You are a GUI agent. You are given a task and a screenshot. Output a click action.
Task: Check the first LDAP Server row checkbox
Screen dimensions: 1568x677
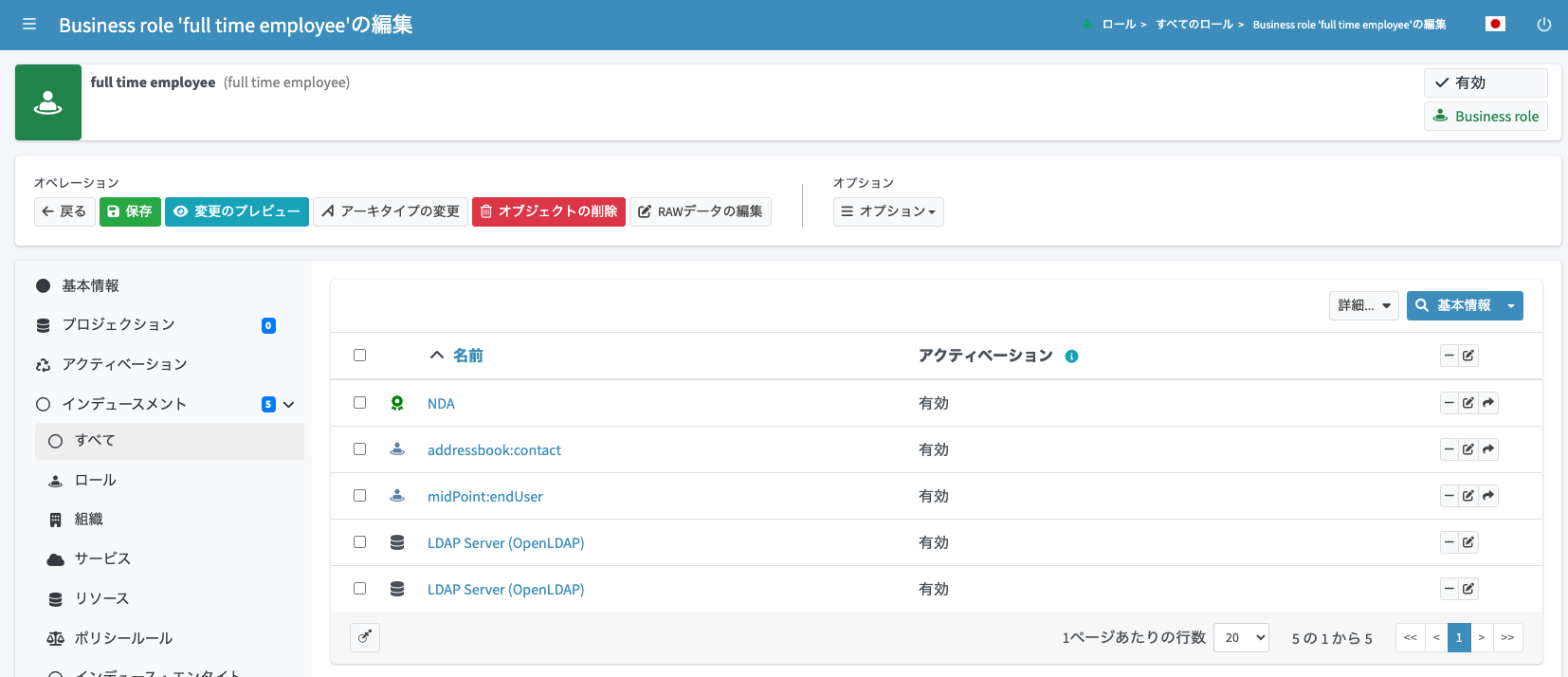point(359,541)
